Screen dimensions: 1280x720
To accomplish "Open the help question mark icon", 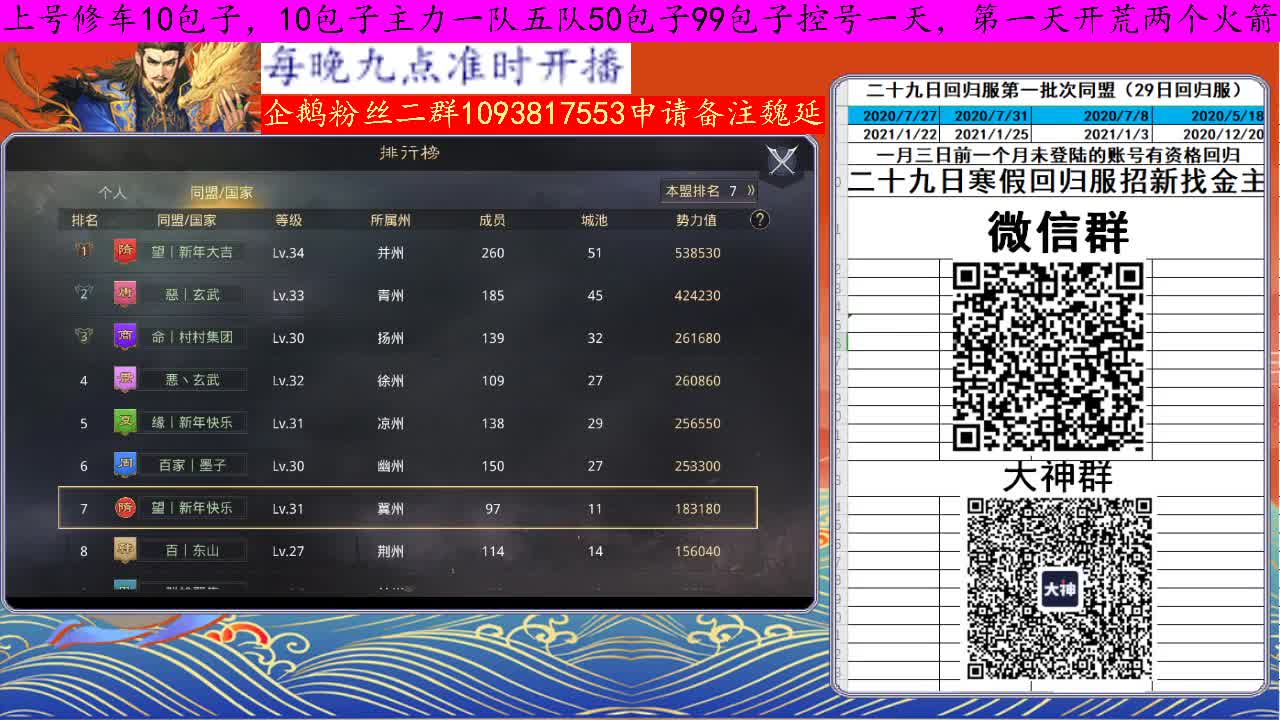I will click(x=760, y=220).
